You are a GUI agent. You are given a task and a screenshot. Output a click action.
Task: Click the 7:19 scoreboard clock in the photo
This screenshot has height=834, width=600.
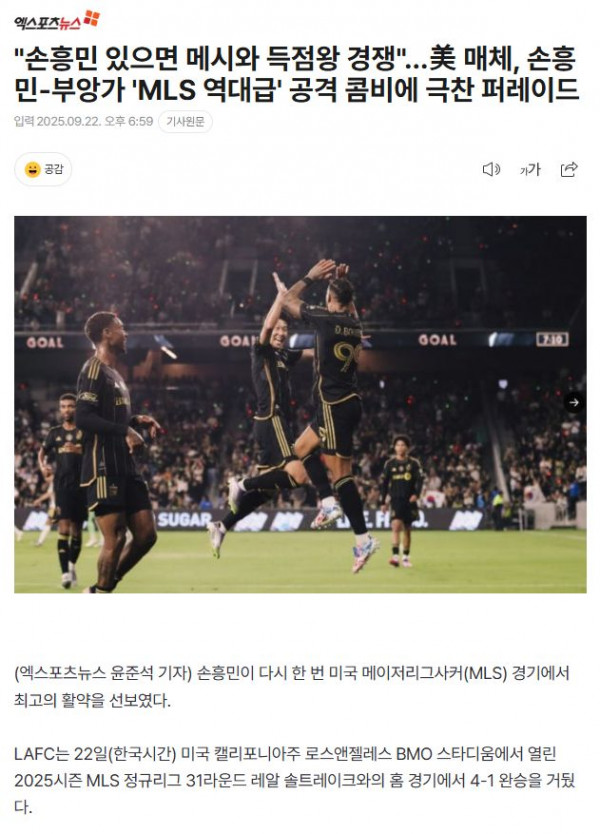[552, 339]
